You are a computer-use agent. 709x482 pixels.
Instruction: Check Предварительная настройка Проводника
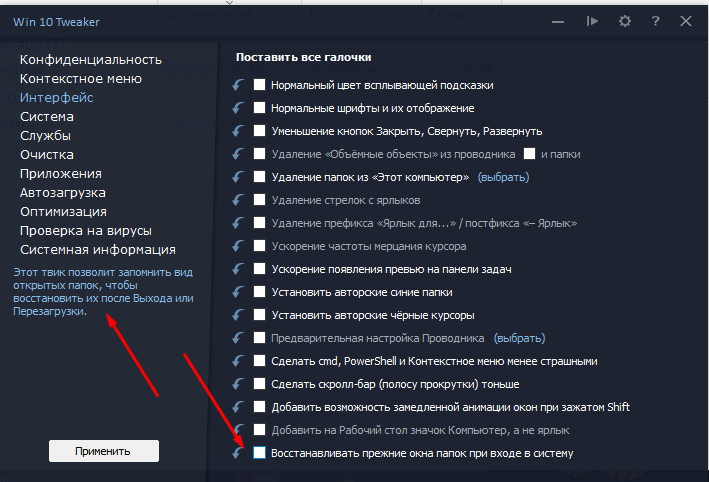point(260,338)
